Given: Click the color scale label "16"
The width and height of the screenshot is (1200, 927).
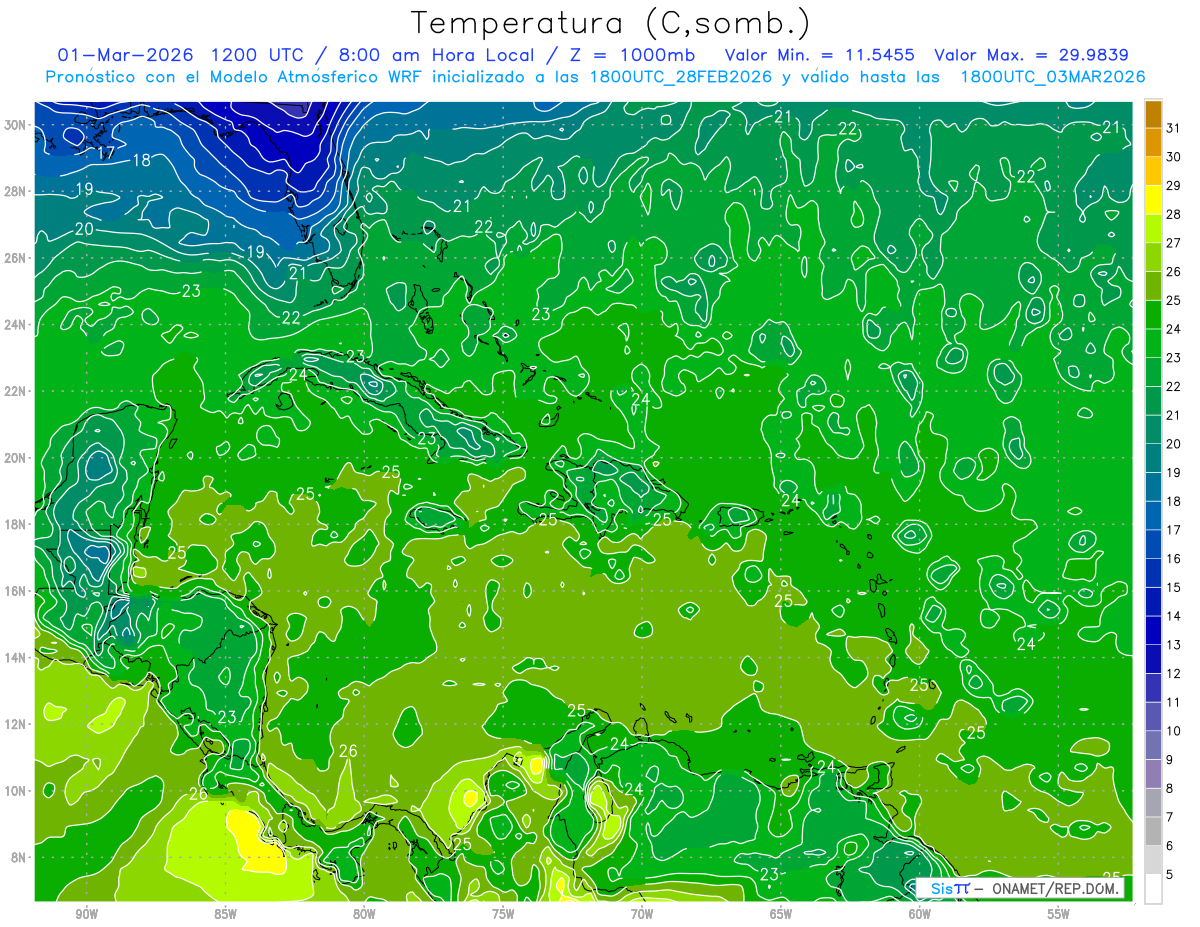Looking at the screenshot, I should pyautogui.click(x=1174, y=558).
